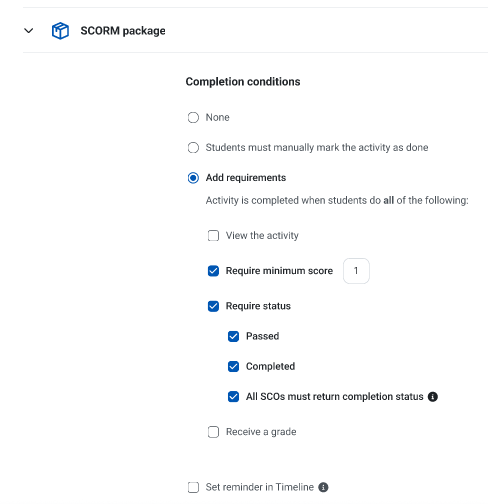488x504 pixels.
Task: Click the minimum score input field
Action: click(356, 271)
